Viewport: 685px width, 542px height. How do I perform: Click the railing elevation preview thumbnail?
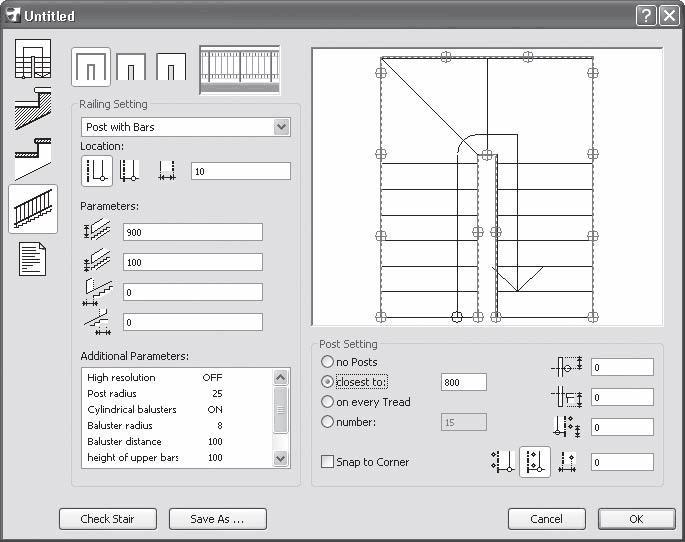click(x=240, y=70)
